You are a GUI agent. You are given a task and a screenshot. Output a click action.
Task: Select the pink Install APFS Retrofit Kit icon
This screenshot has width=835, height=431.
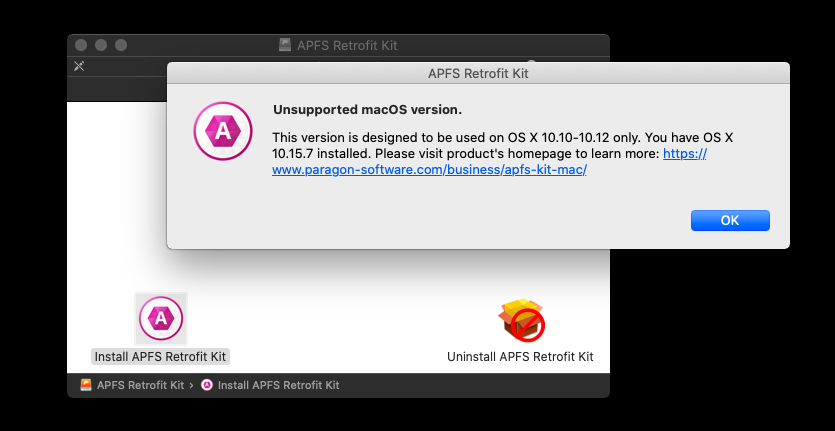point(161,319)
